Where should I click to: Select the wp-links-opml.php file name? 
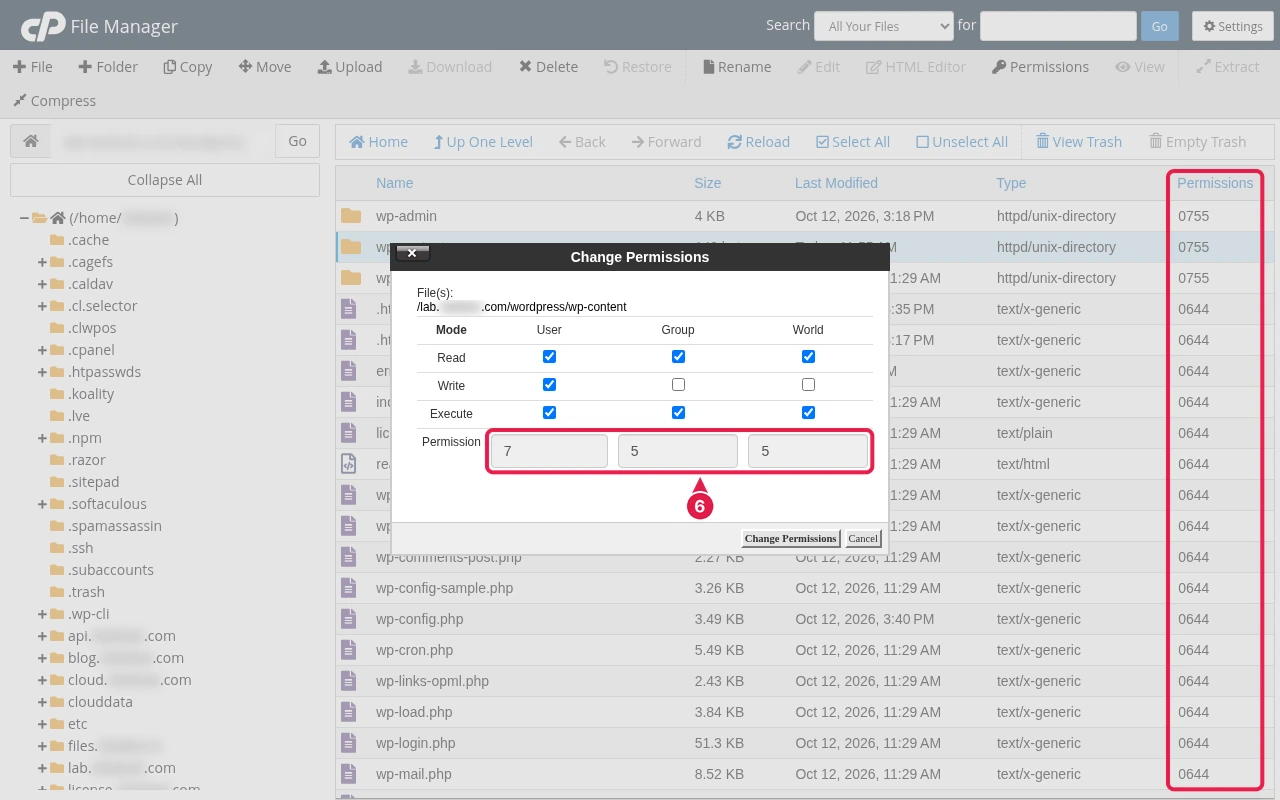(432, 681)
